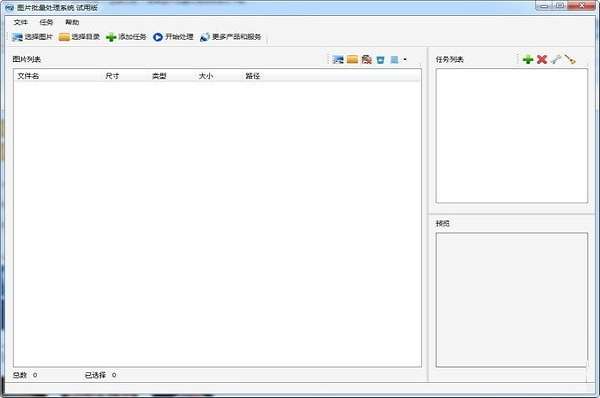Image resolution: width=600 pixels, height=398 pixels.
Task: Click broom clear-tasks icon in 任务列表
Action: 570,59
